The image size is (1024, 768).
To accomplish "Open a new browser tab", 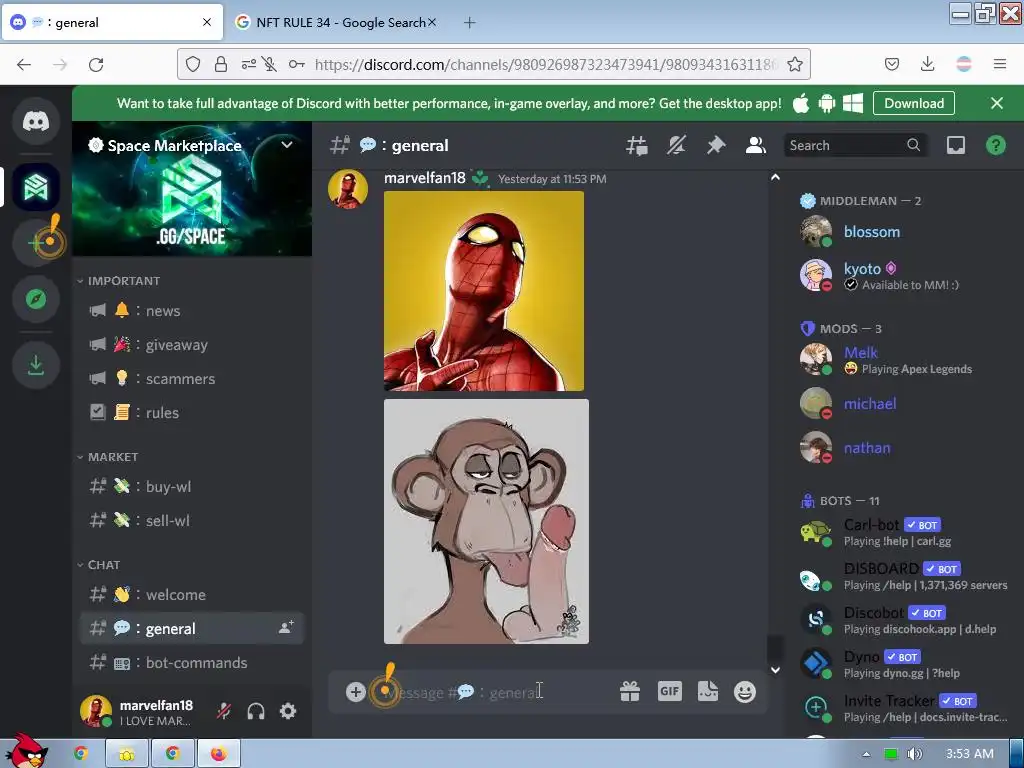I will tap(470, 22).
